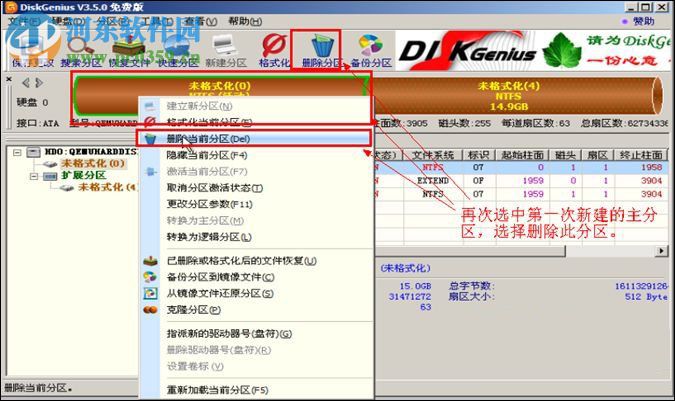The image size is (675, 401).
Task: Choose 取消分区激活状态(T) menu entry
Action: pyautogui.click(x=255, y=188)
